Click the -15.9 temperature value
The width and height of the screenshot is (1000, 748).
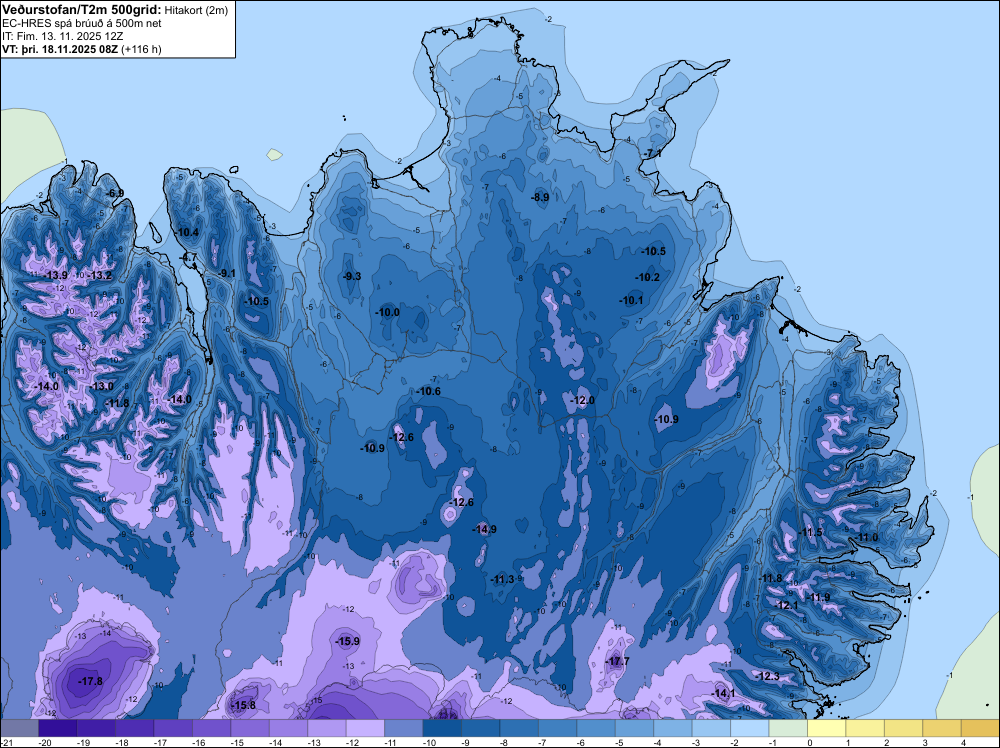pos(348,641)
